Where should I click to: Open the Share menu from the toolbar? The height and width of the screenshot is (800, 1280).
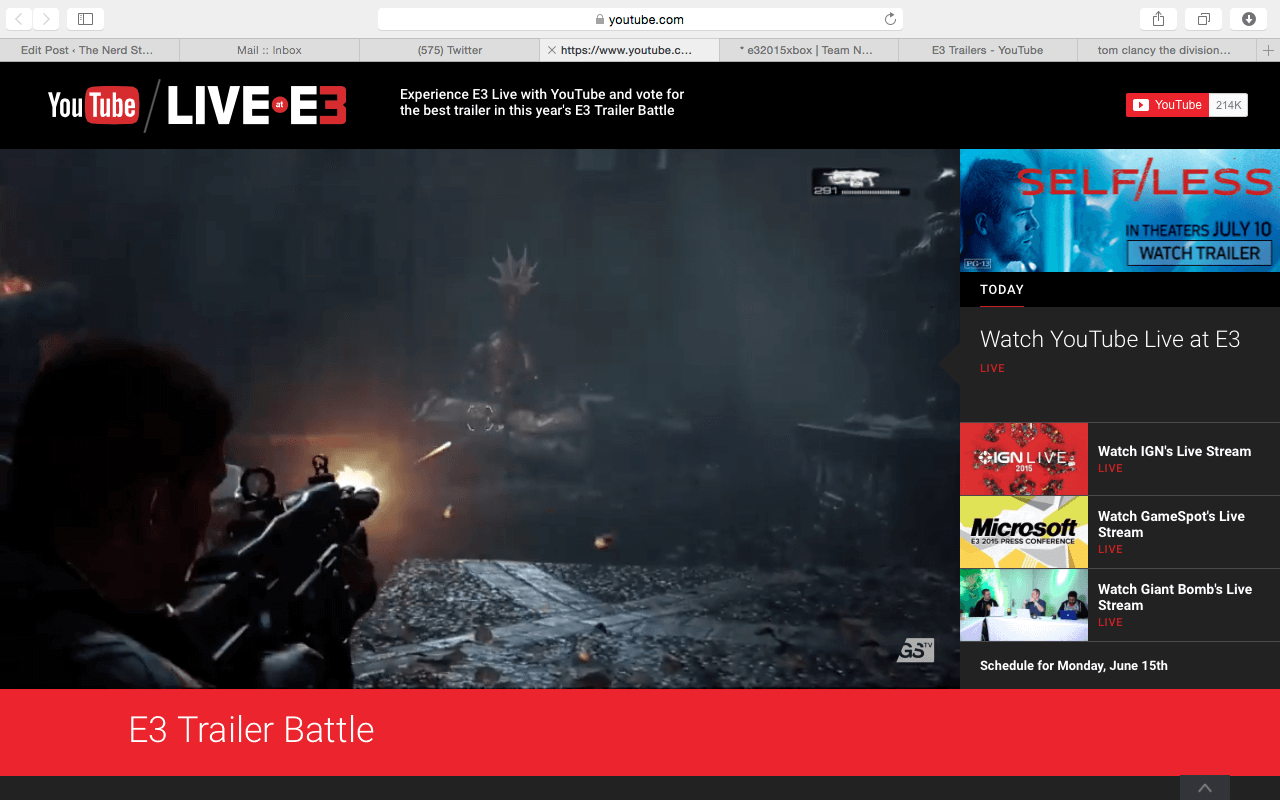tap(1157, 18)
